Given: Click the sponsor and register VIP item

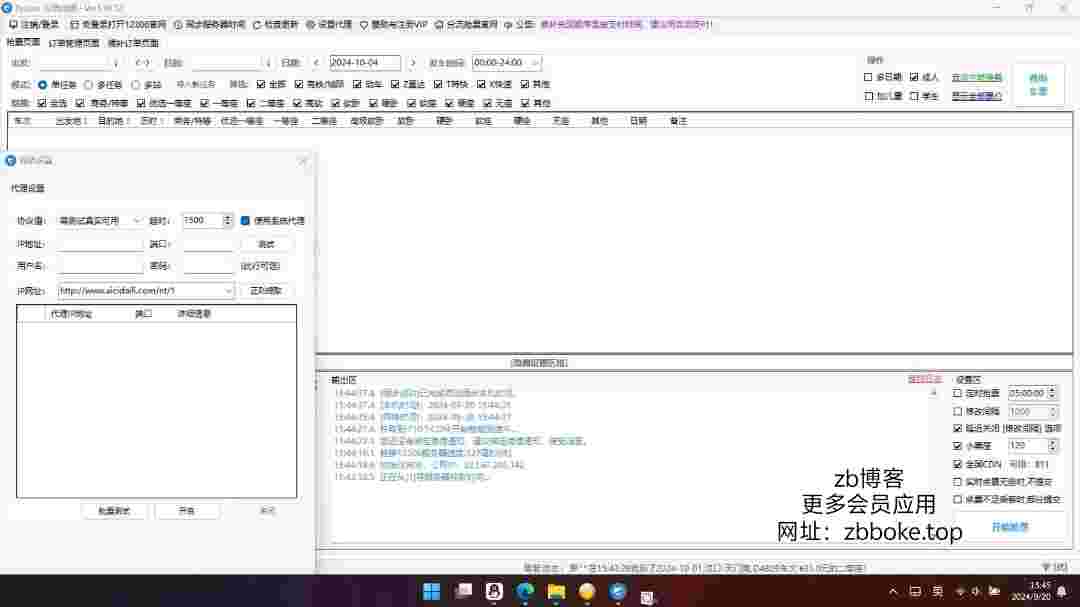Looking at the screenshot, I should click(393, 24).
